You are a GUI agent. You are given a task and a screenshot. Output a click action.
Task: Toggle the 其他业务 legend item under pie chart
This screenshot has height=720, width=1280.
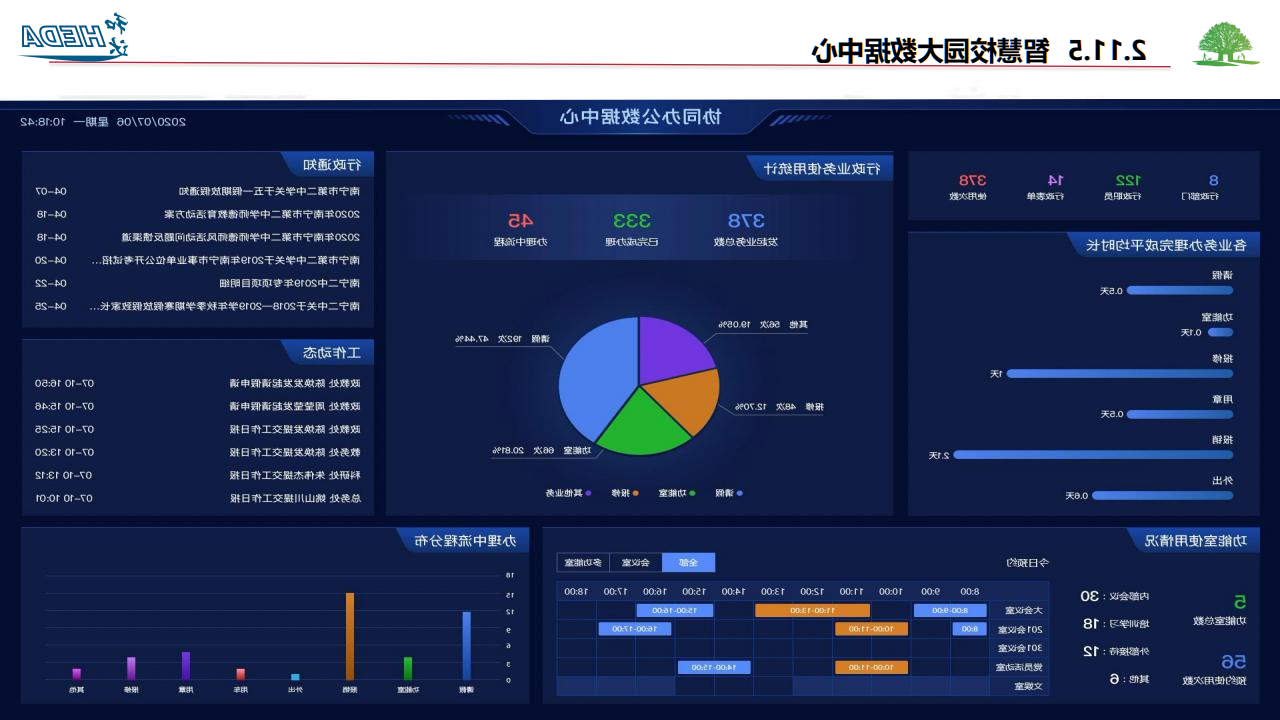point(569,493)
